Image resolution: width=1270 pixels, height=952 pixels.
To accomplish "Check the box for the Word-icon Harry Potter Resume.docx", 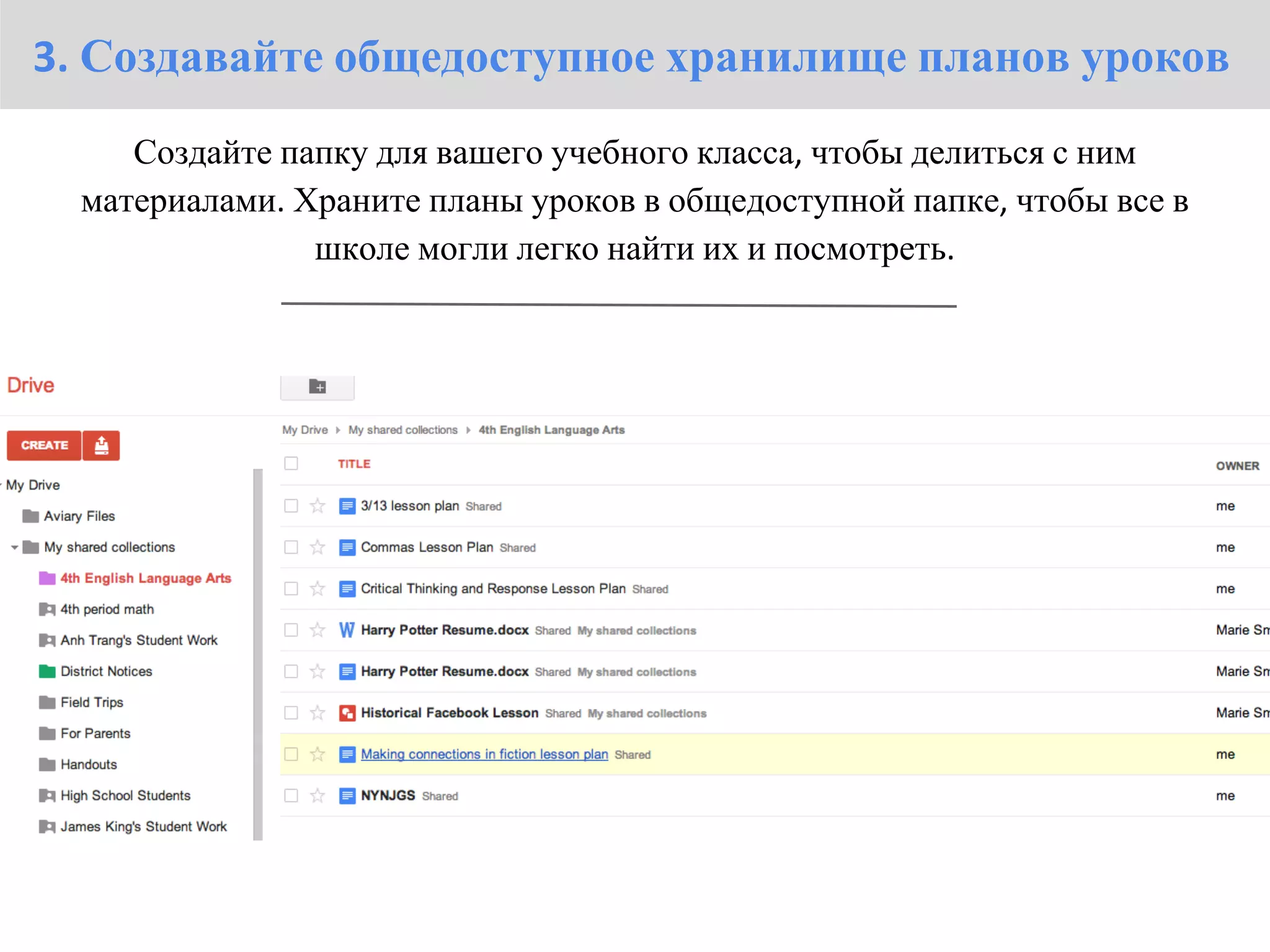I will pos(291,630).
